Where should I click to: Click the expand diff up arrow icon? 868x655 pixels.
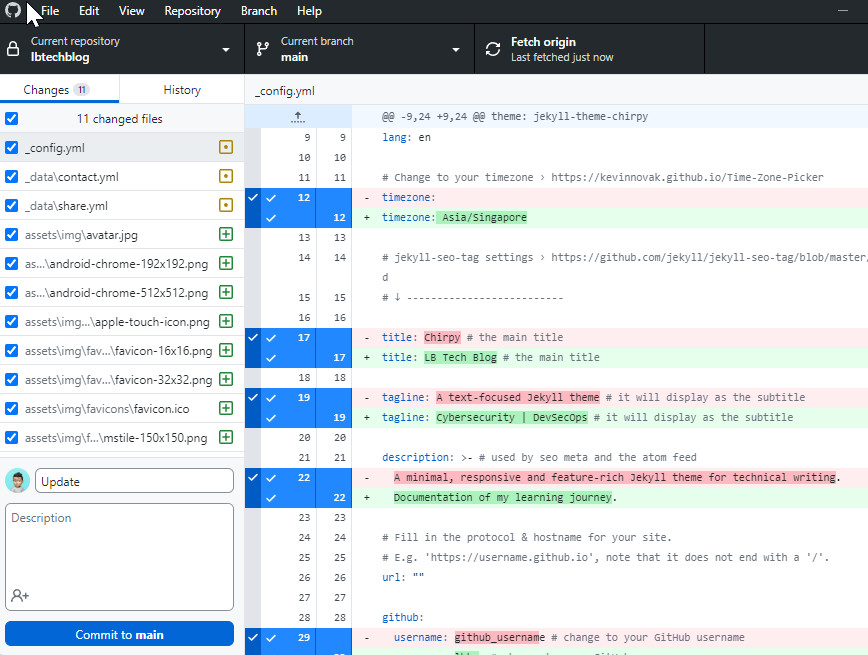coord(297,117)
